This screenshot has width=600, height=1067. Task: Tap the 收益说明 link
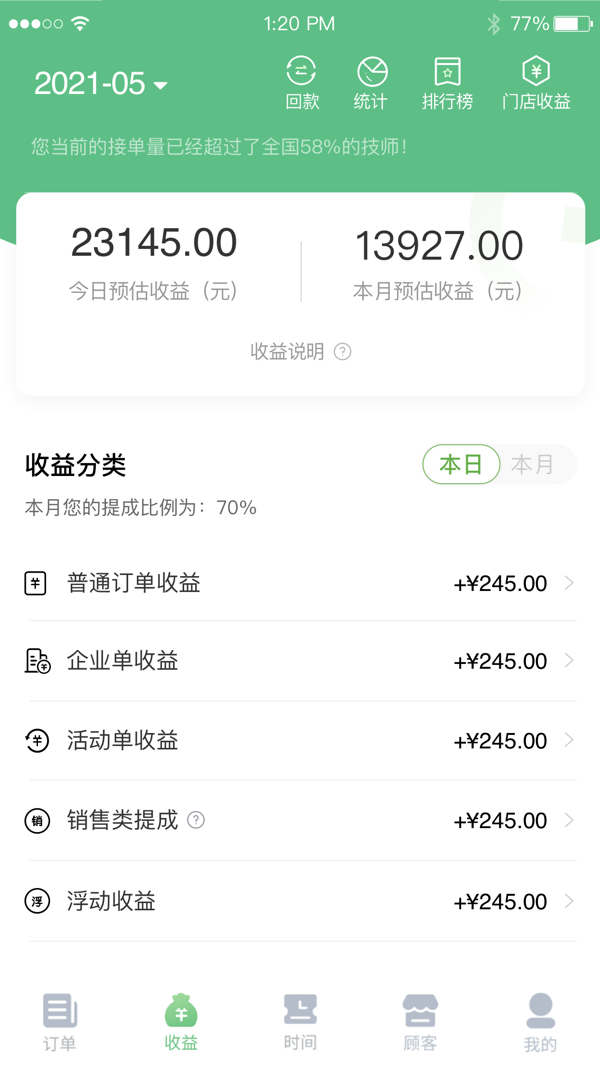pyautogui.click(x=288, y=352)
